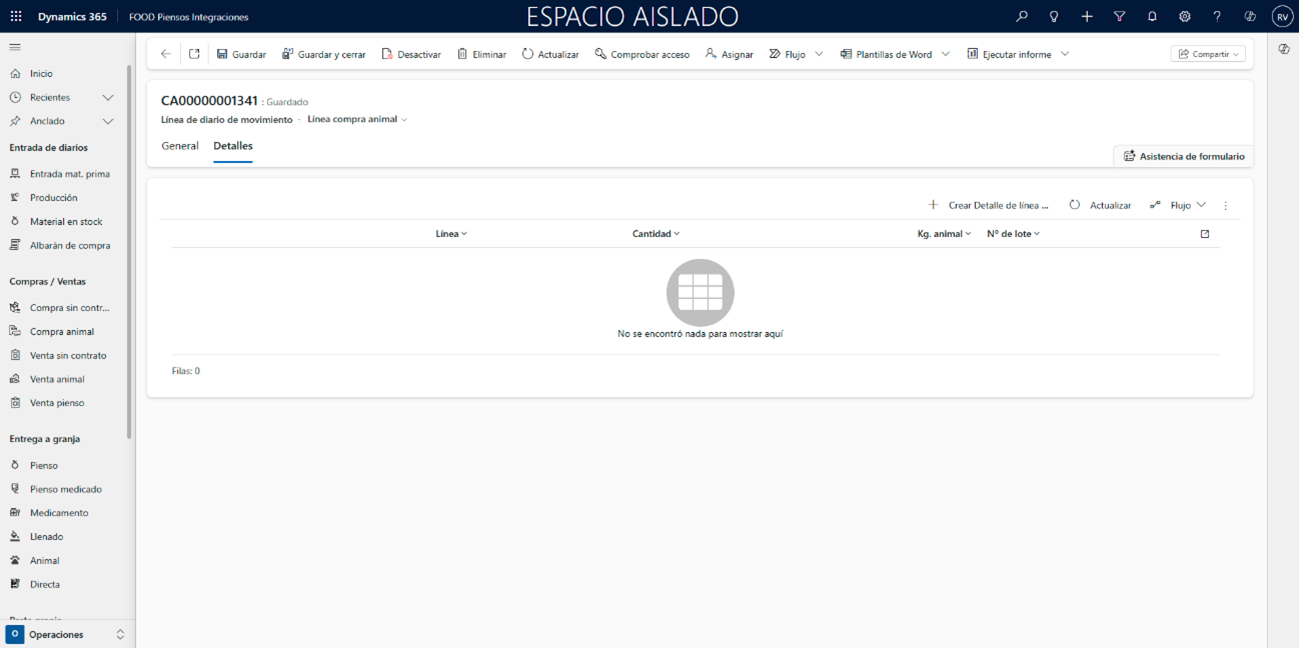Toggle the hamburger navigation menu

[x=15, y=47]
